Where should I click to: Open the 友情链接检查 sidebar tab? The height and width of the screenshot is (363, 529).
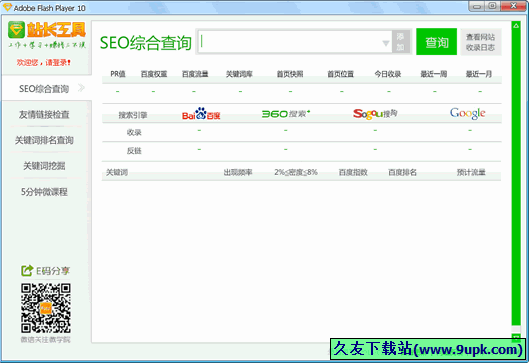(44, 115)
